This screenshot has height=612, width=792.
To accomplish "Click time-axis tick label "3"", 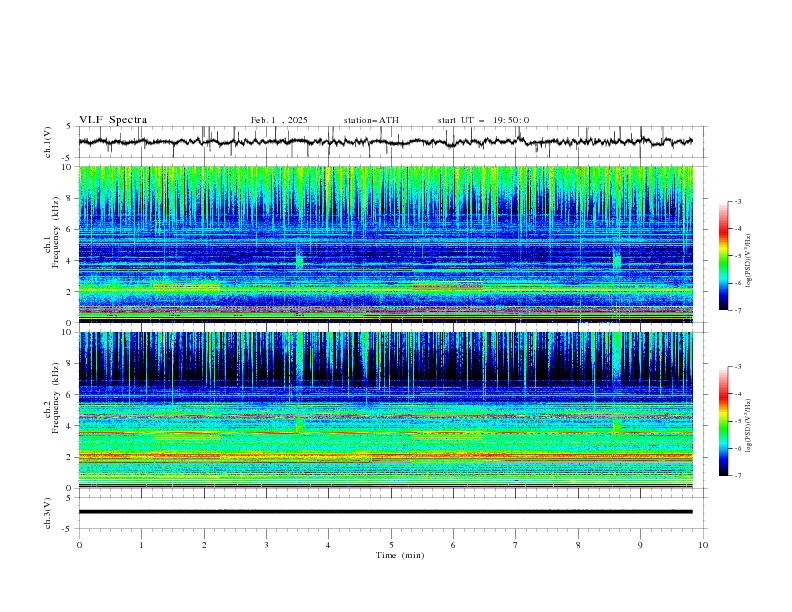I will 266,545.
